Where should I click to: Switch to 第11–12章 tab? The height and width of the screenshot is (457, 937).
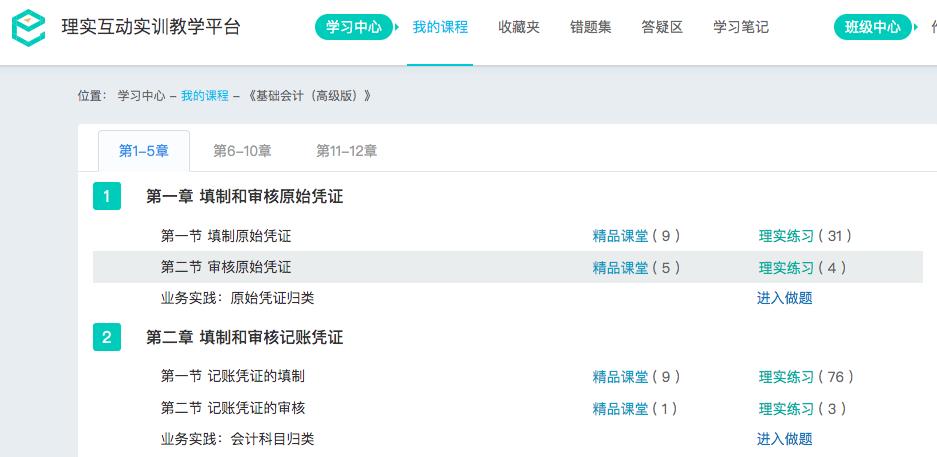(x=346, y=151)
